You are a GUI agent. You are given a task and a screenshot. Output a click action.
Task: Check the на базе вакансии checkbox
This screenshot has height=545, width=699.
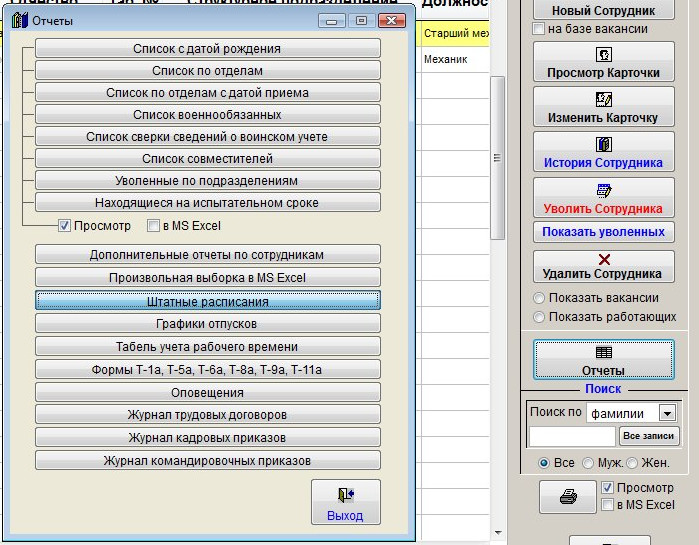[x=538, y=29]
